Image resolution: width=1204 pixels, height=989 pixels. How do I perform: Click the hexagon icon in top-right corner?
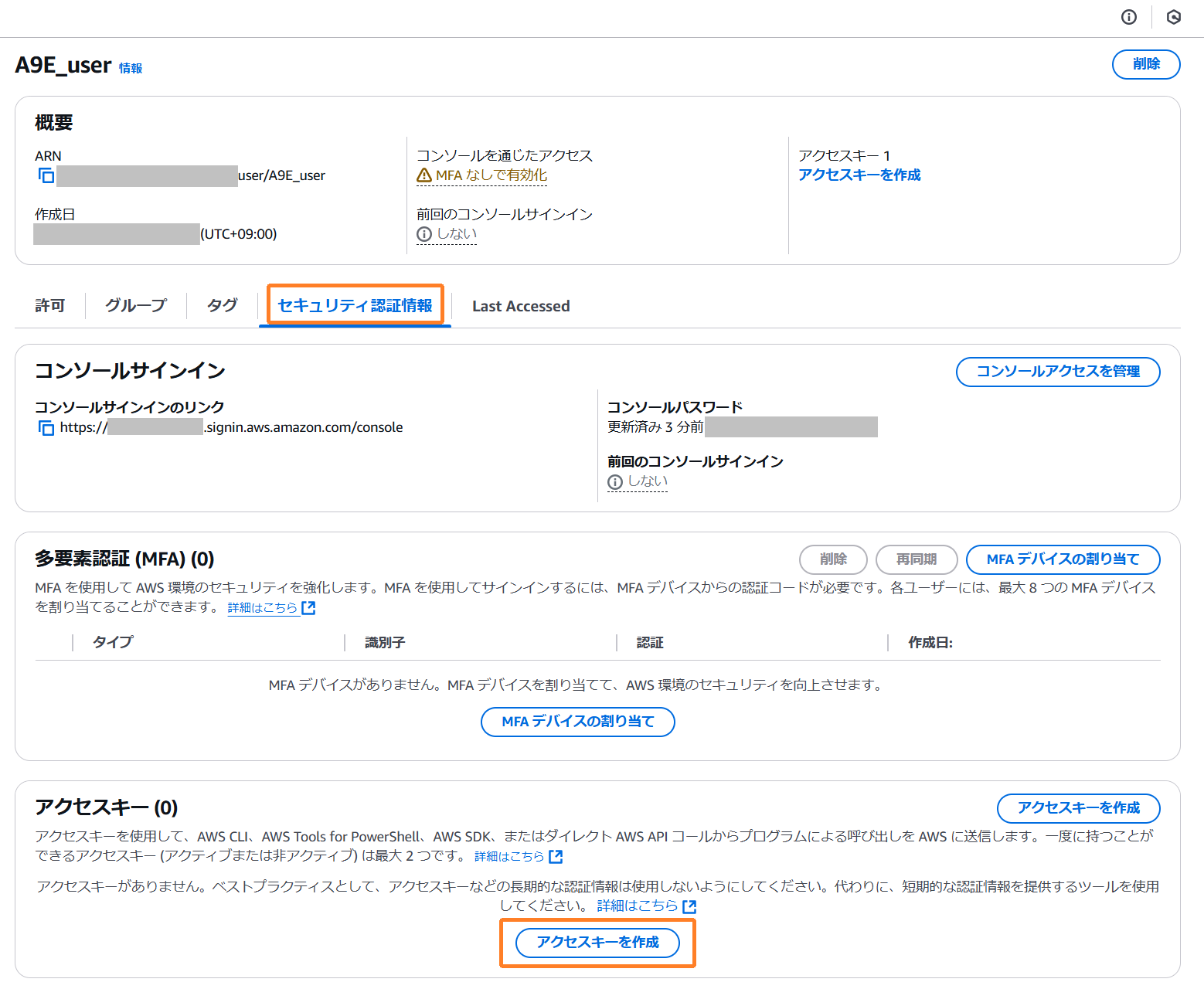pyautogui.click(x=1173, y=17)
